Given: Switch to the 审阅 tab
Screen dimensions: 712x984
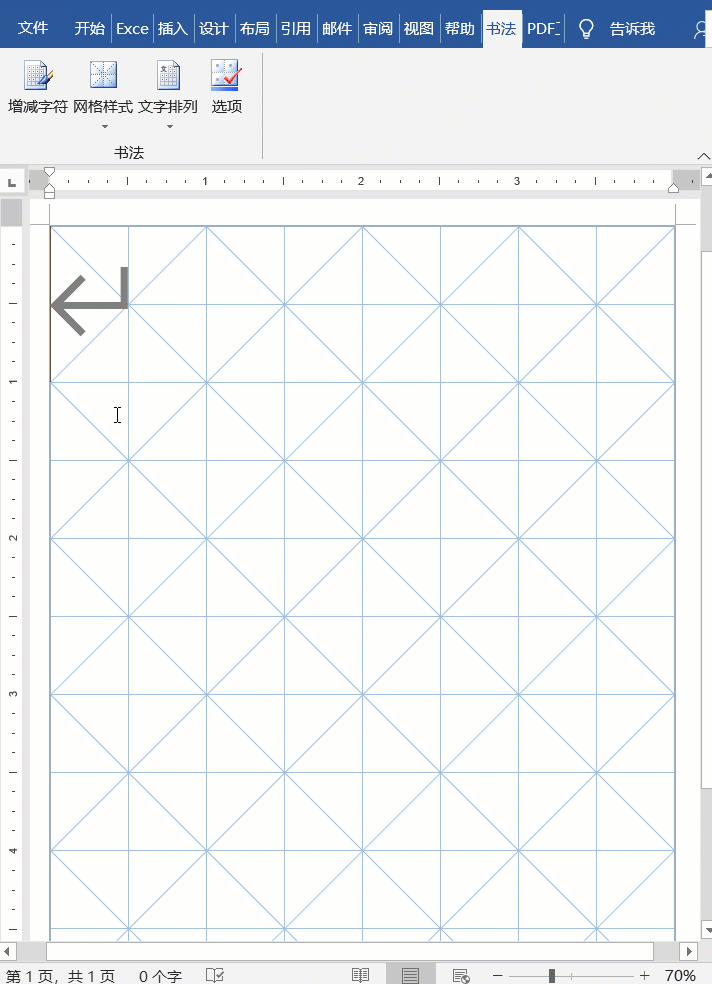Looking at the screenshot, I should [378, 28].
